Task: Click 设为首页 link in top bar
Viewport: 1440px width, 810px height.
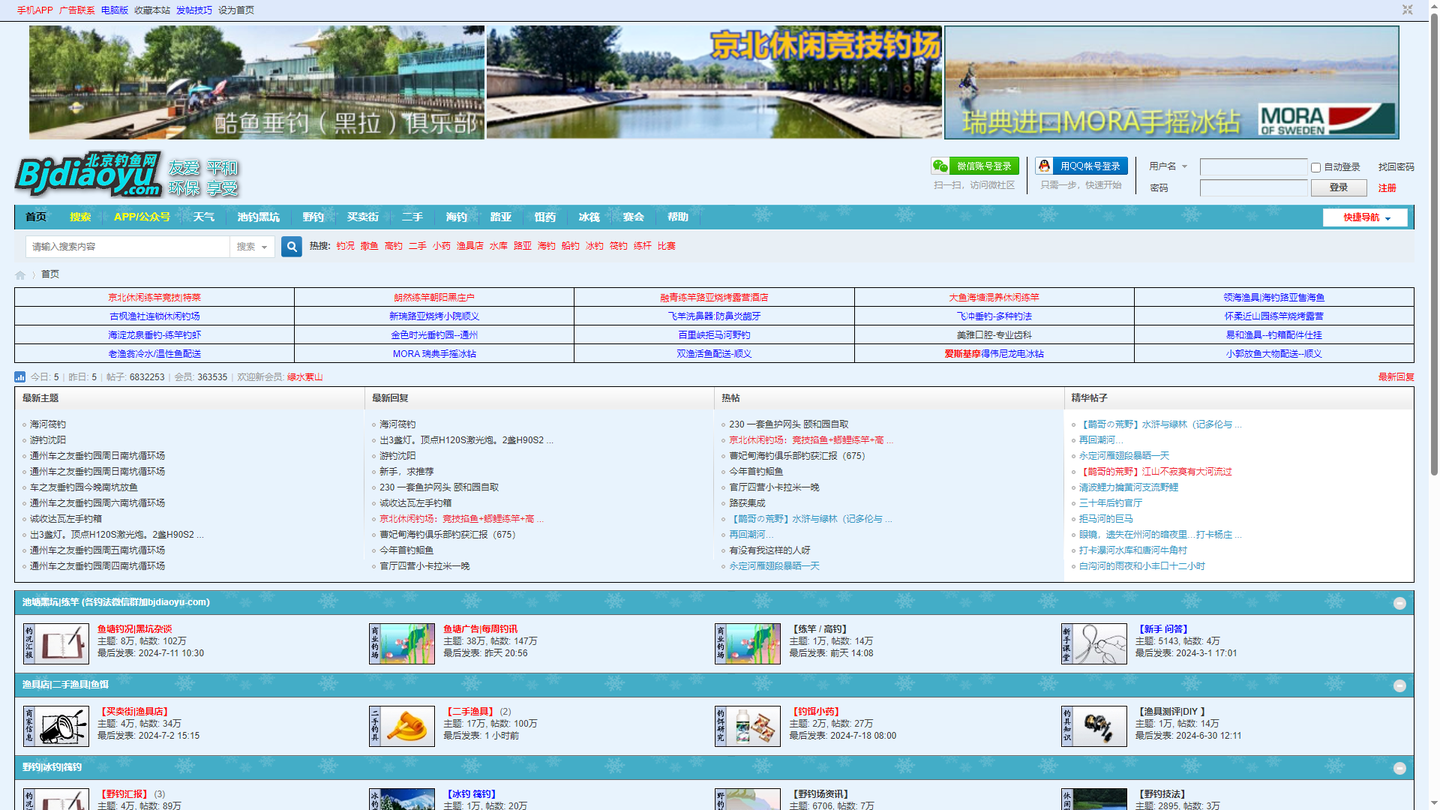Action: 236,10
